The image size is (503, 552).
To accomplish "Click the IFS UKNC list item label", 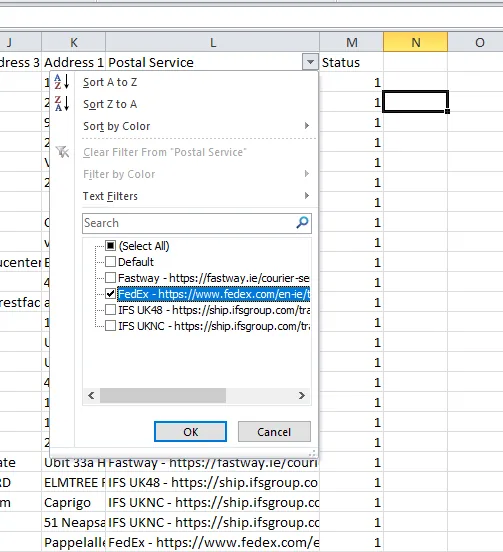I will point(214,326).
